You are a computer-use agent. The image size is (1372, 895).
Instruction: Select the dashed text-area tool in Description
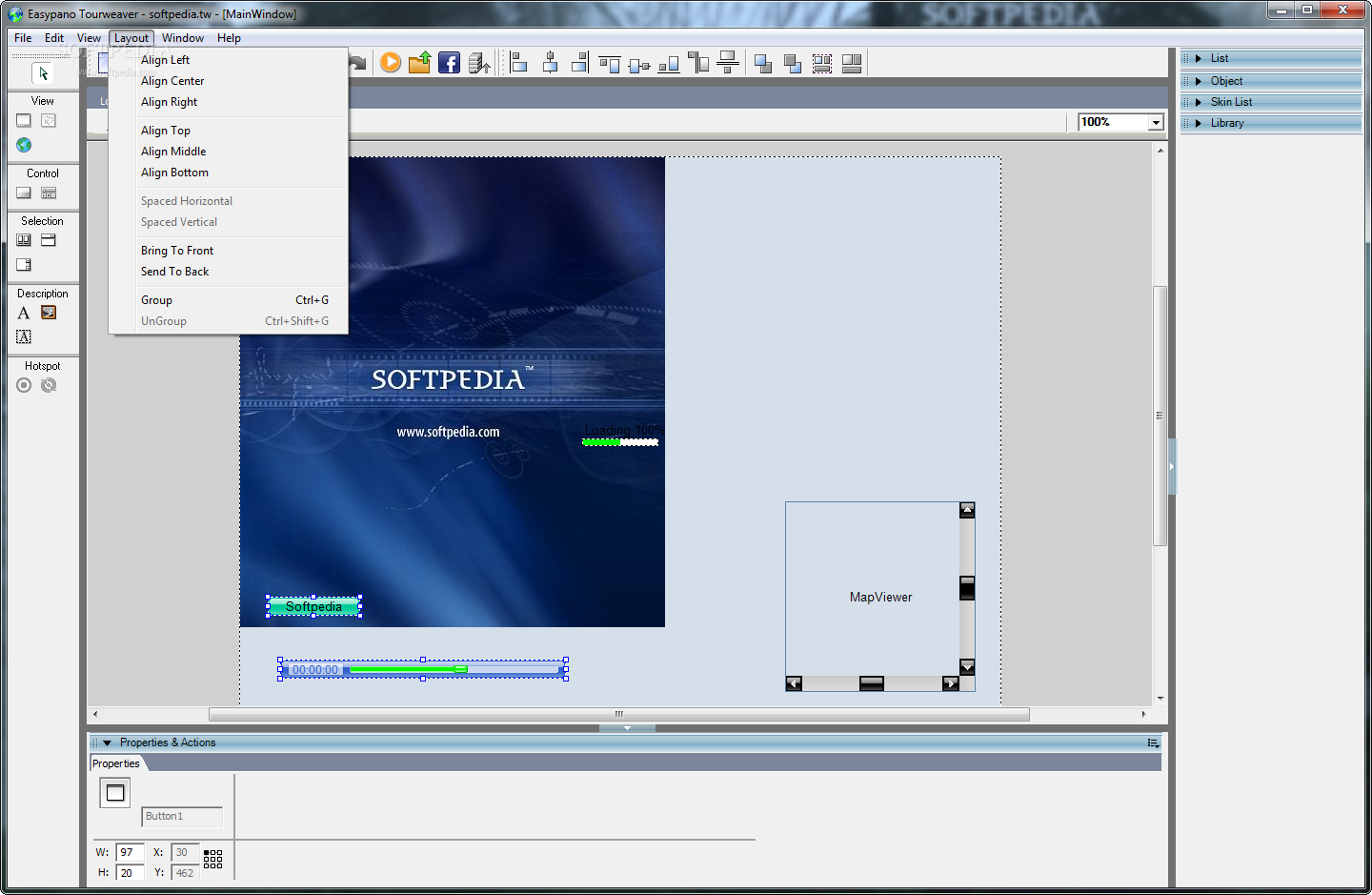point(24,337)
